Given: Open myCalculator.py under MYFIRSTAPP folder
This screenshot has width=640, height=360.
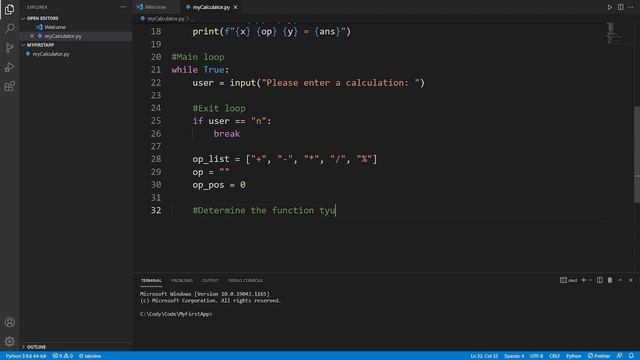Looking at the screenshot, I should tap(51, 54).
